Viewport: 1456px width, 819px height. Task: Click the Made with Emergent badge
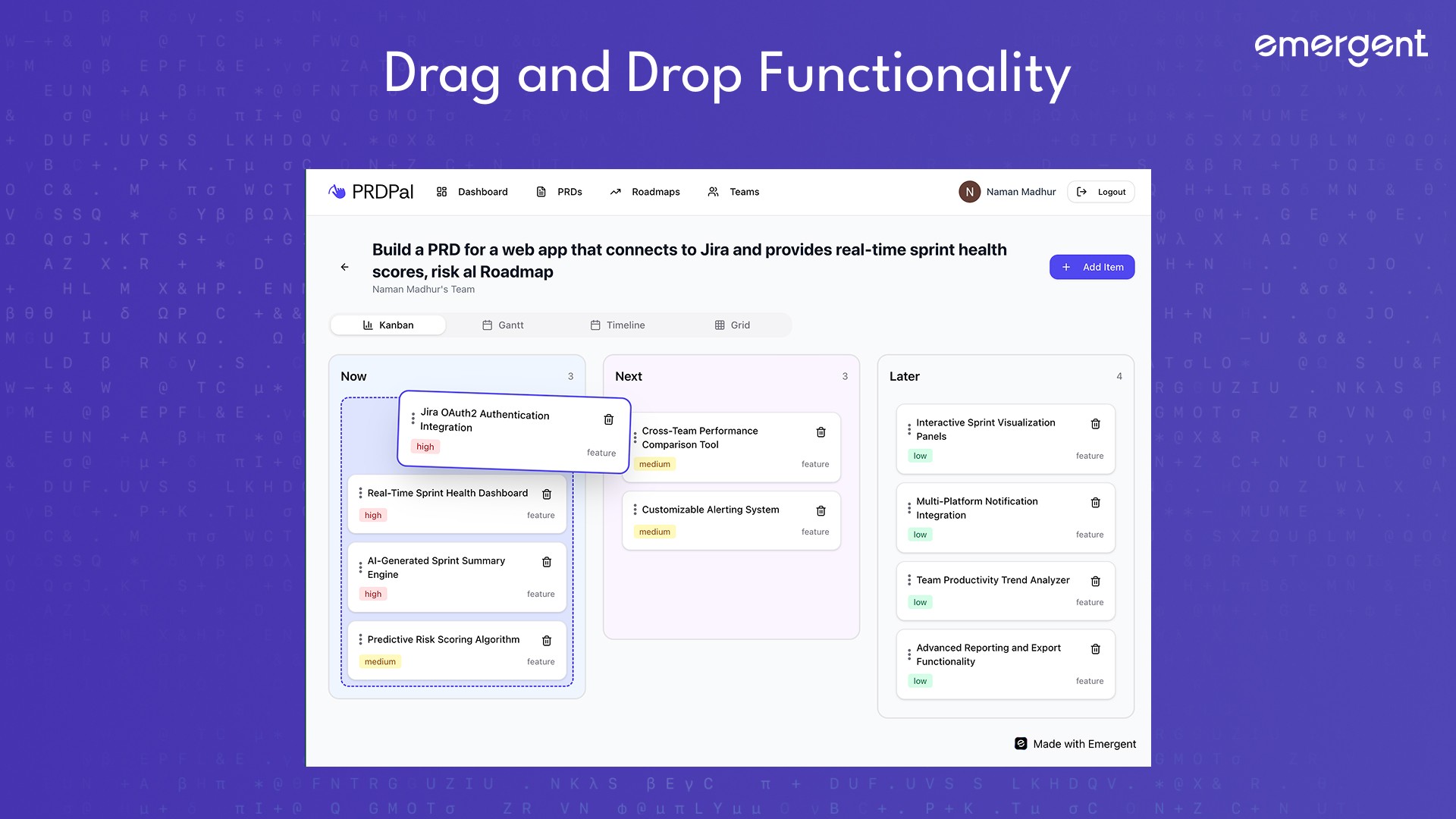pos(1075,744)
